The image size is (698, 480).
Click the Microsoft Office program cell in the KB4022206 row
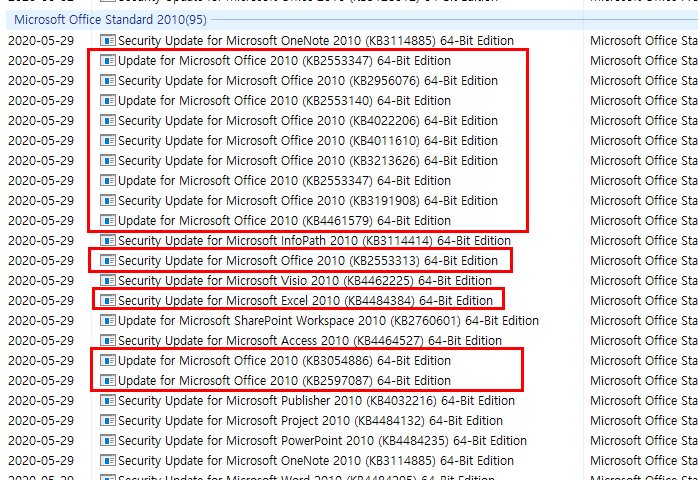pyautogui.click(x=644, y=121)
